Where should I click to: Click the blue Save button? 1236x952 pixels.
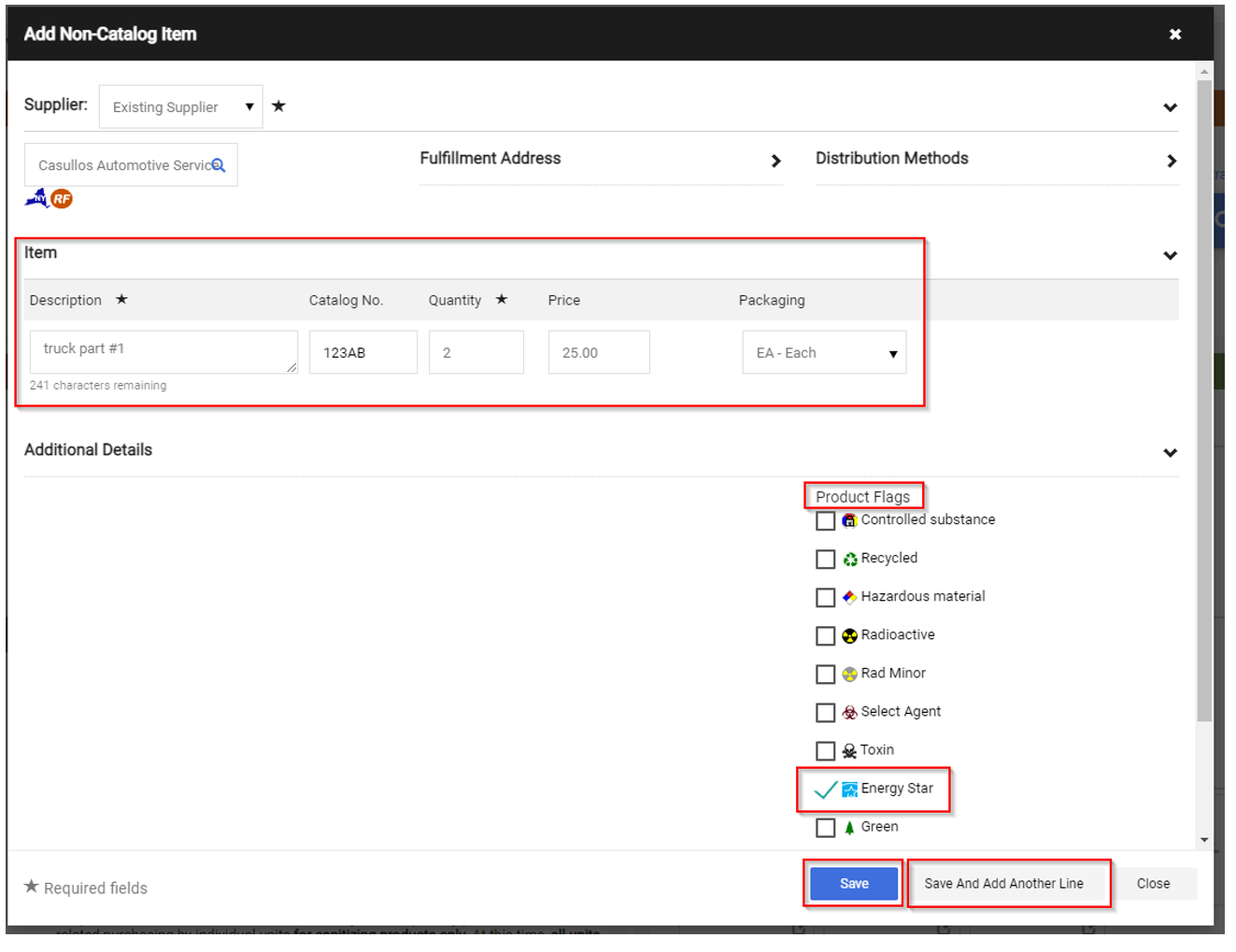(853, 884)
